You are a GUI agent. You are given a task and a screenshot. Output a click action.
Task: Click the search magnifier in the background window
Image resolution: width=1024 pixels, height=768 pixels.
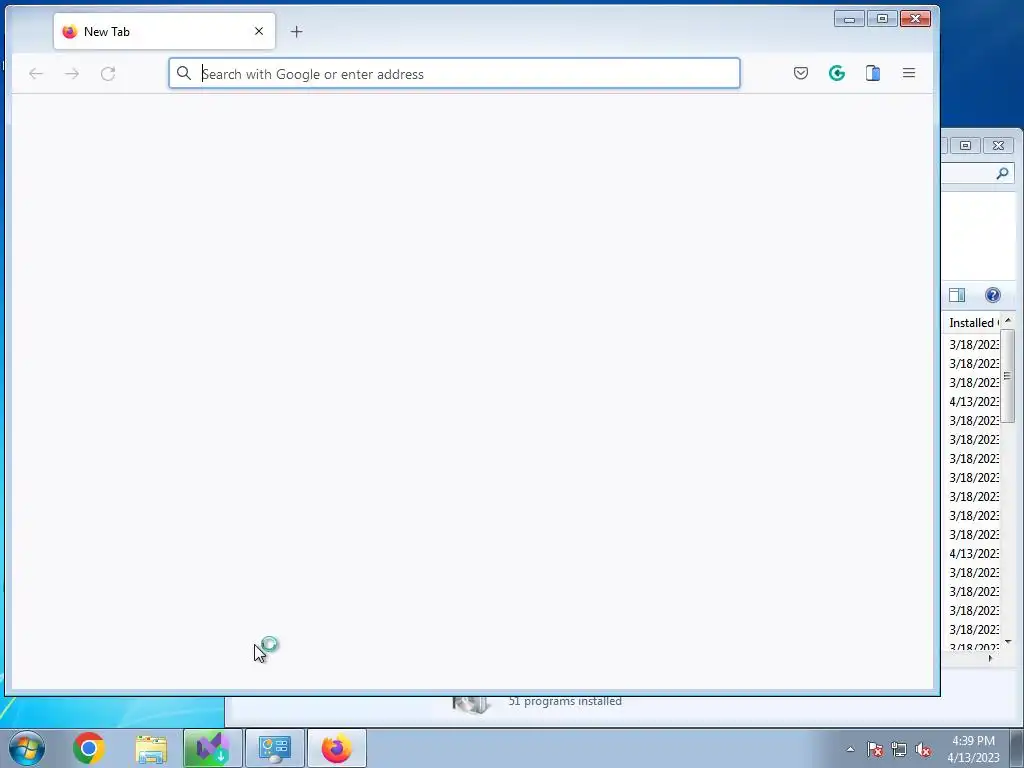coord(1002,173)
